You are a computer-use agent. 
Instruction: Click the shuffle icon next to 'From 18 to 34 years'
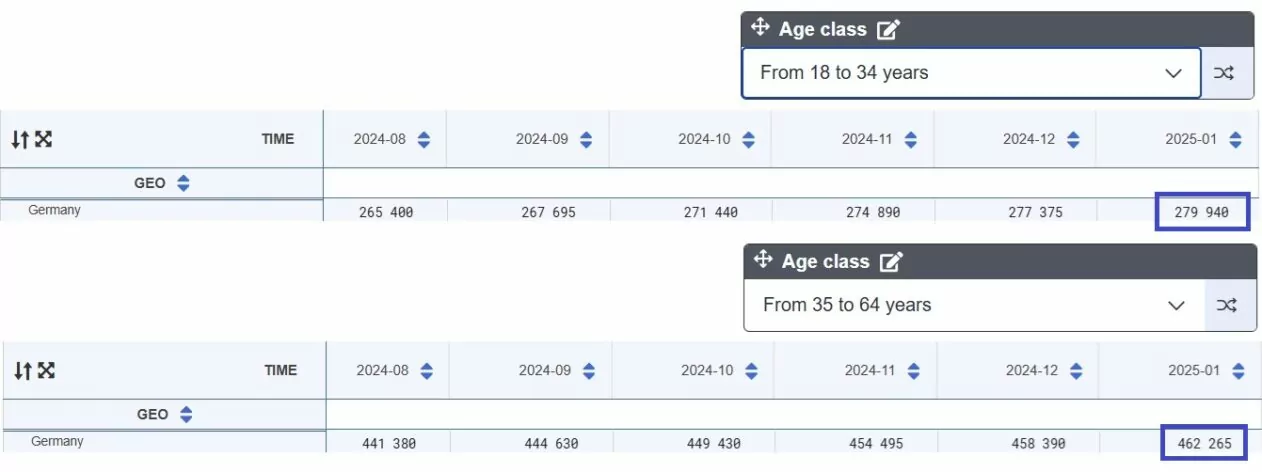[1225, 73]
